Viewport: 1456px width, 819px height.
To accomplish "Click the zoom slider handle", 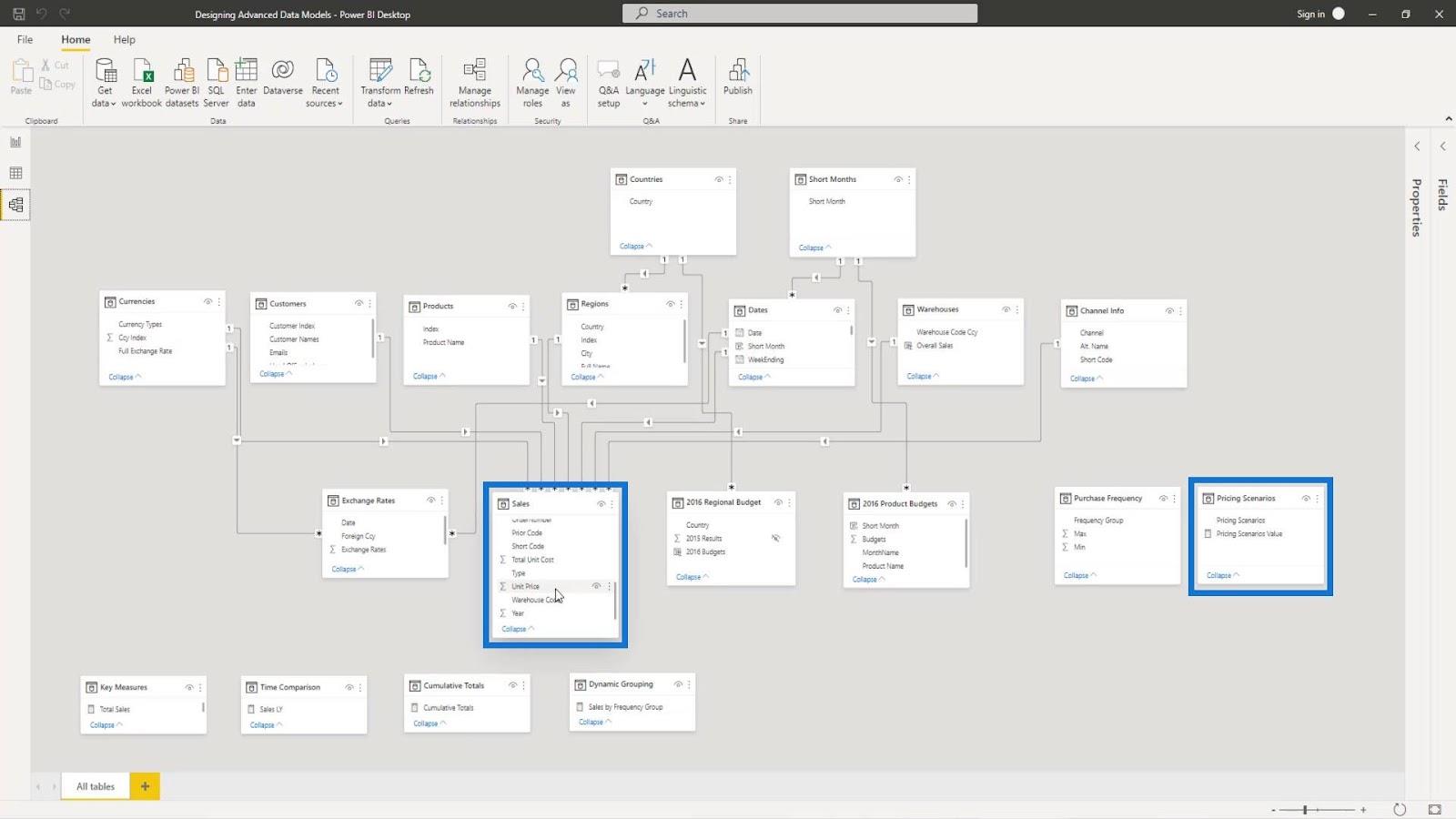I will (1305, 809).
